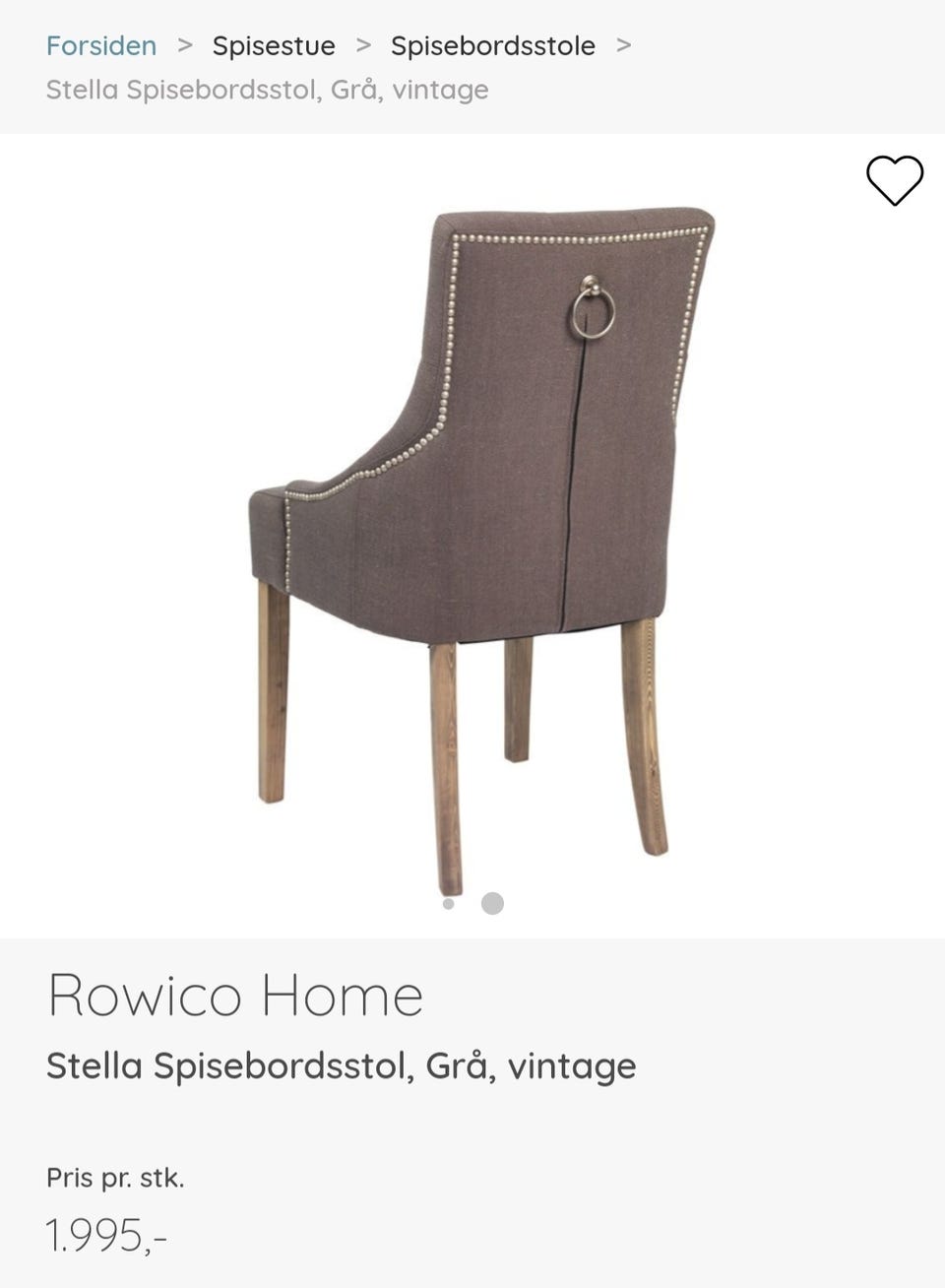Click the black seam on chair back
This screenshot has height=1288, width=945.
572,483
